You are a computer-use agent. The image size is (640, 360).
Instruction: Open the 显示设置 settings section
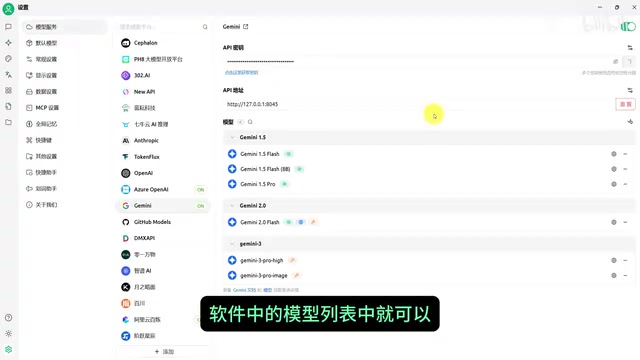(x=64, y=76)
